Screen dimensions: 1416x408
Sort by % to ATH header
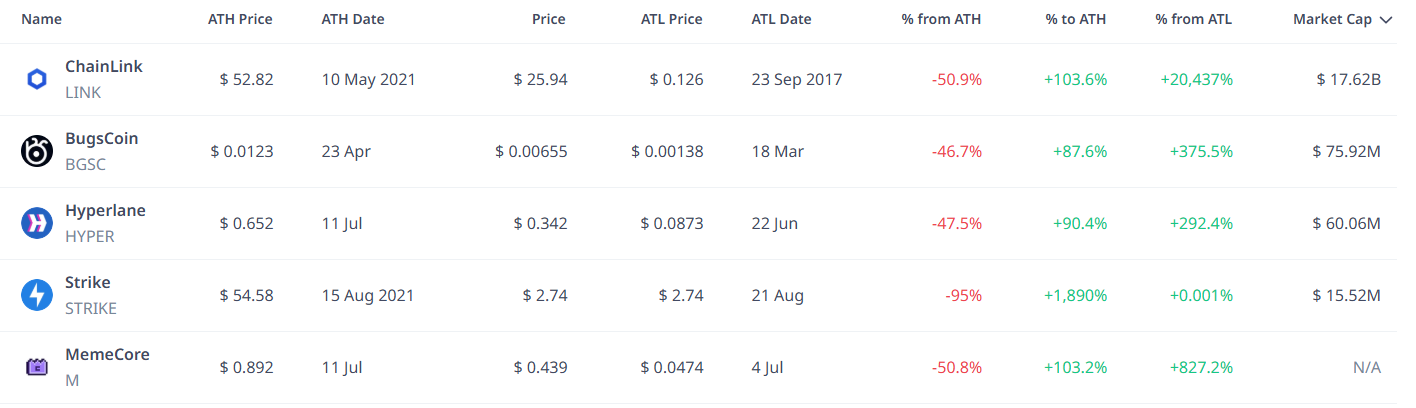pos(1075,19)
